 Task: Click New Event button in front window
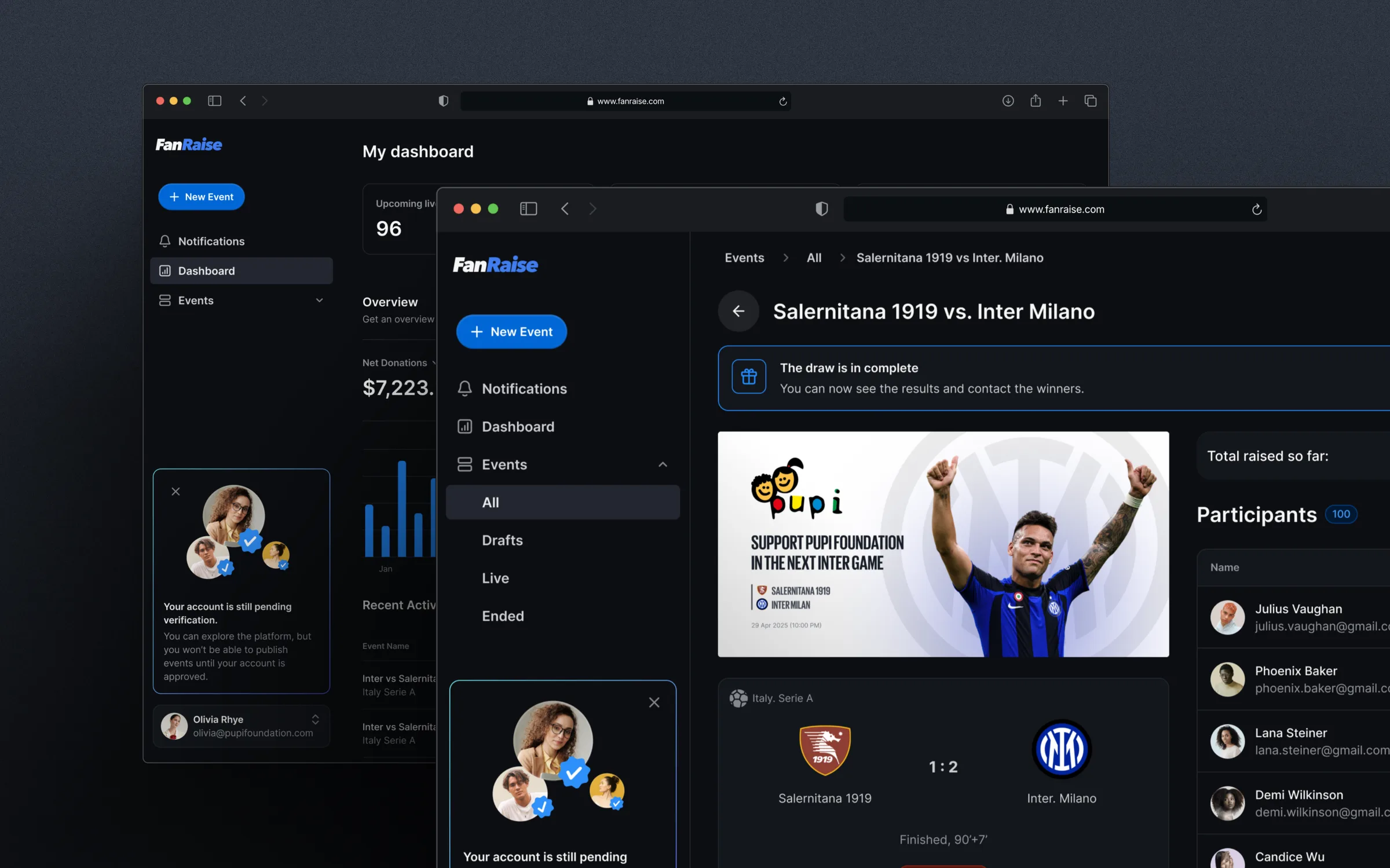pyautogui.click(x=511, y=332)
